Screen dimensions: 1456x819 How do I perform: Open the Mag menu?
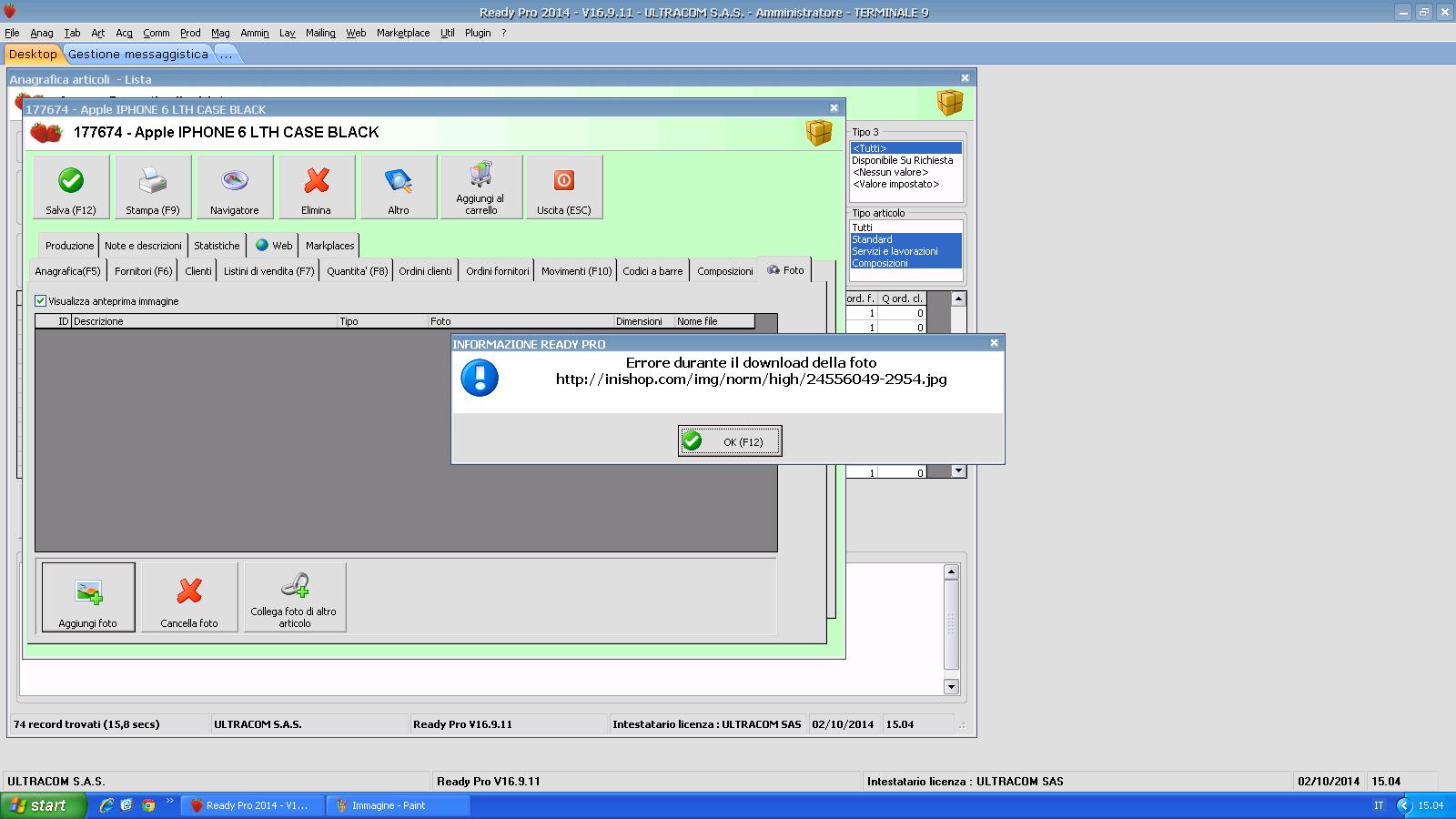[x=220, y=33]
